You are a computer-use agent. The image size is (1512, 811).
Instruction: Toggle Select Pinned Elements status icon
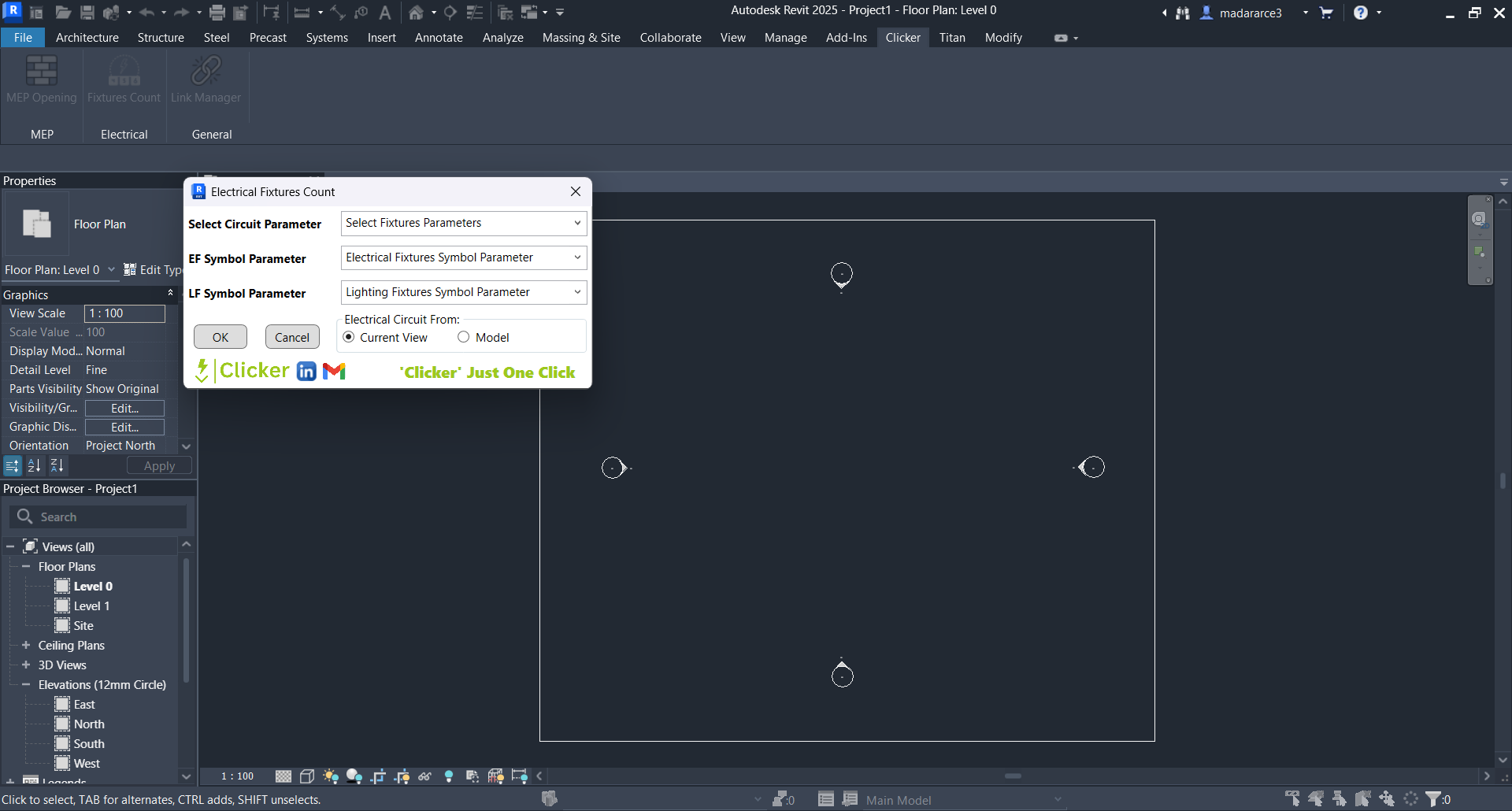point(1340,799)
